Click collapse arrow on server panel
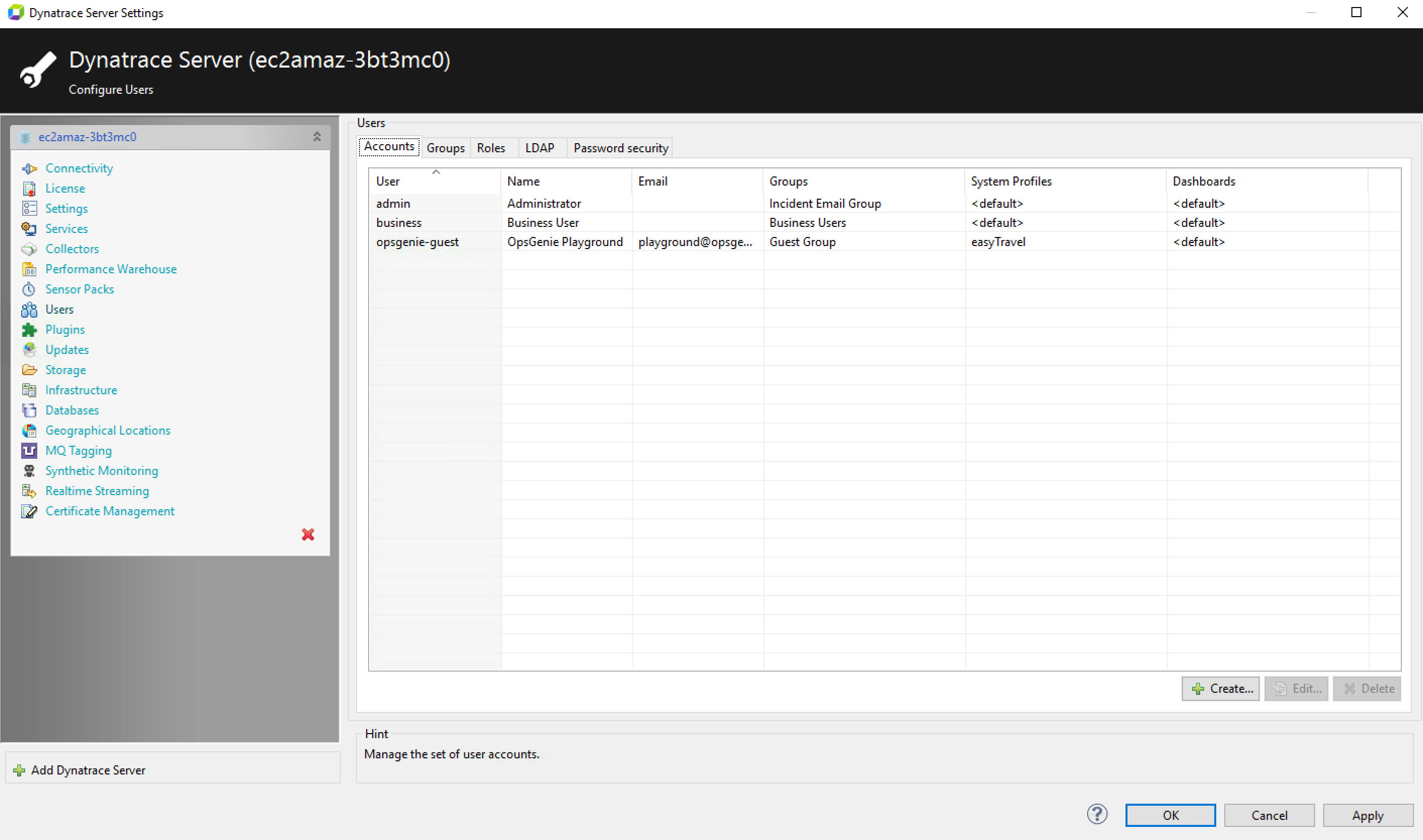 [x=317, y=136]
